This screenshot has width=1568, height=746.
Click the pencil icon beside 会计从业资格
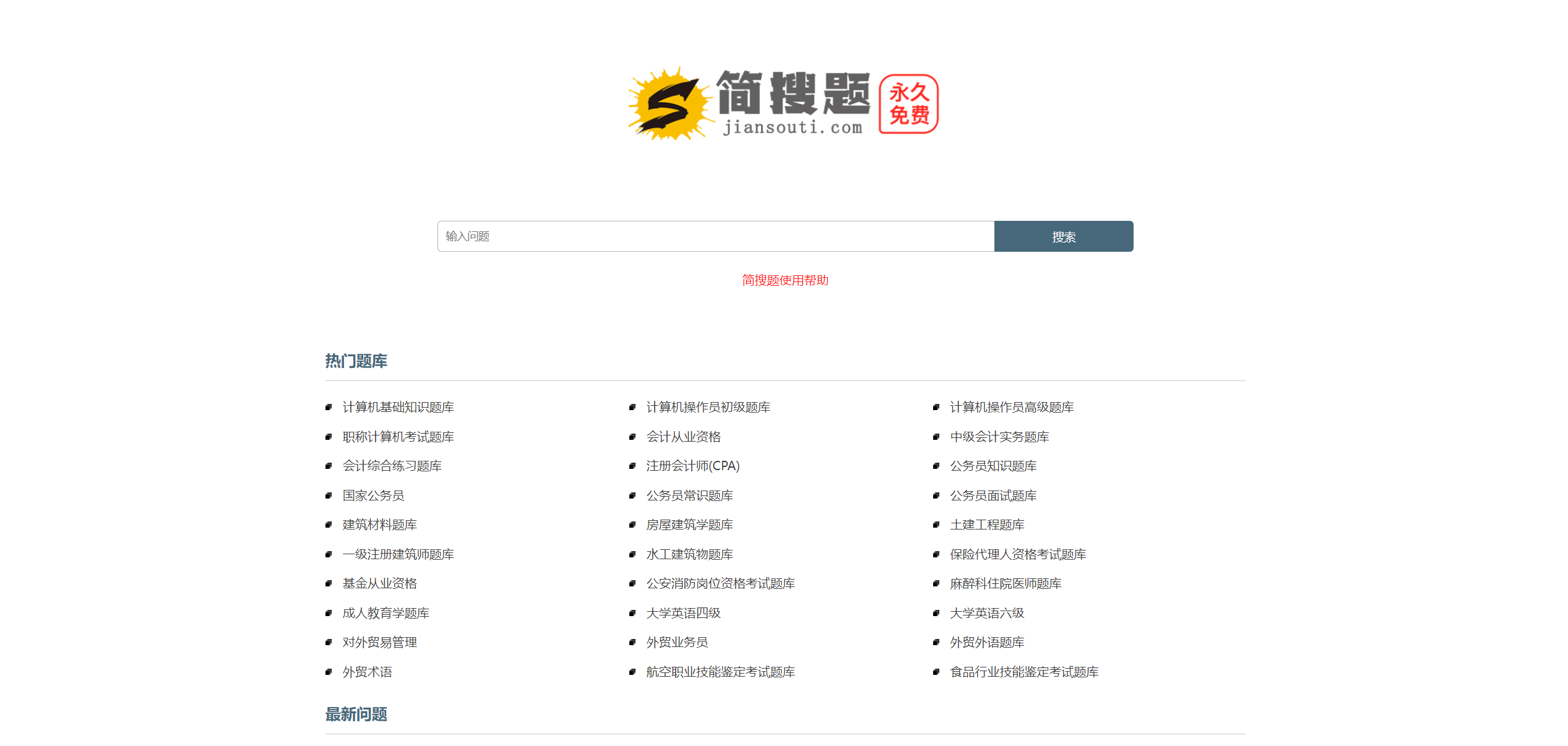[632, 437]
